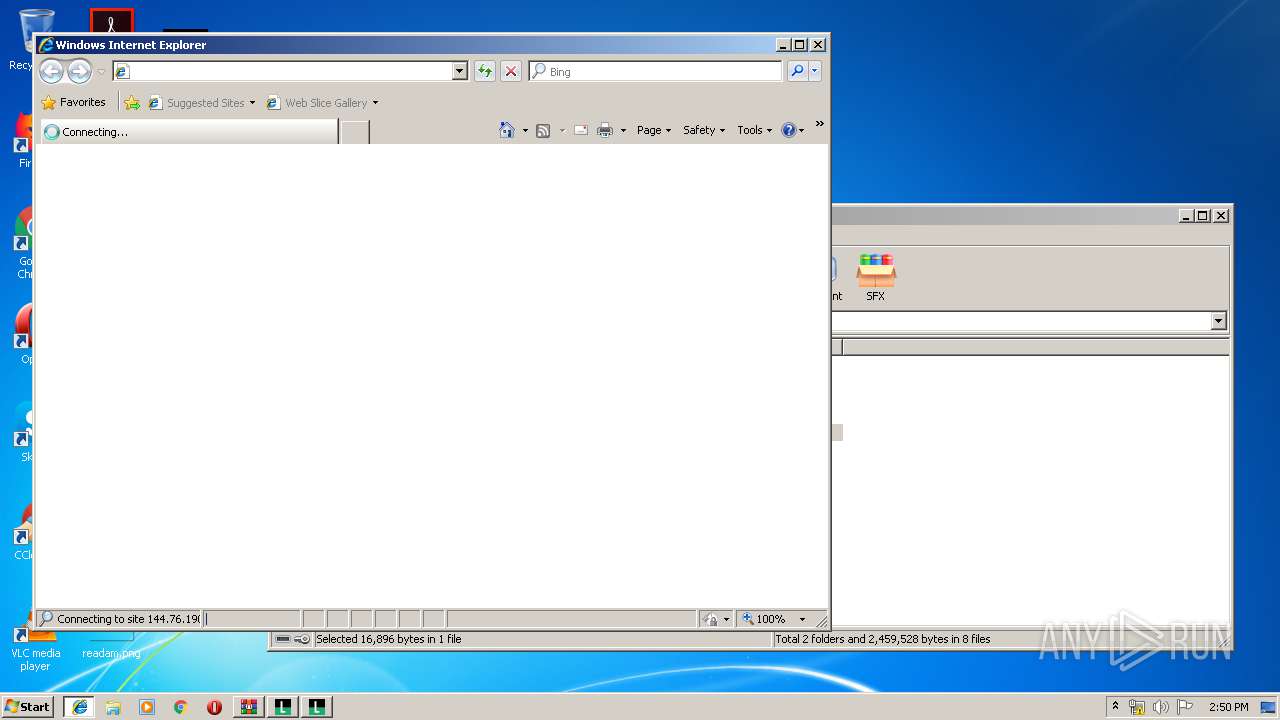
Task: Open the Help question mark menu
Action: click(793, 130)
